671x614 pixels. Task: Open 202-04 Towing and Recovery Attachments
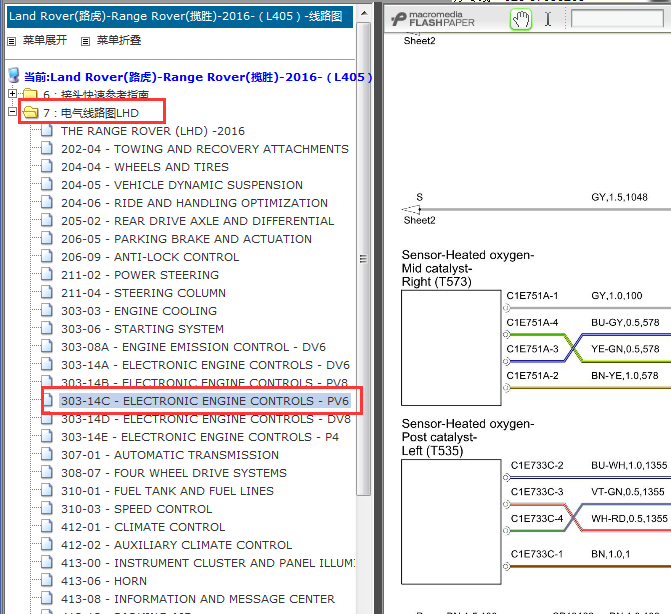coord(205,149)
